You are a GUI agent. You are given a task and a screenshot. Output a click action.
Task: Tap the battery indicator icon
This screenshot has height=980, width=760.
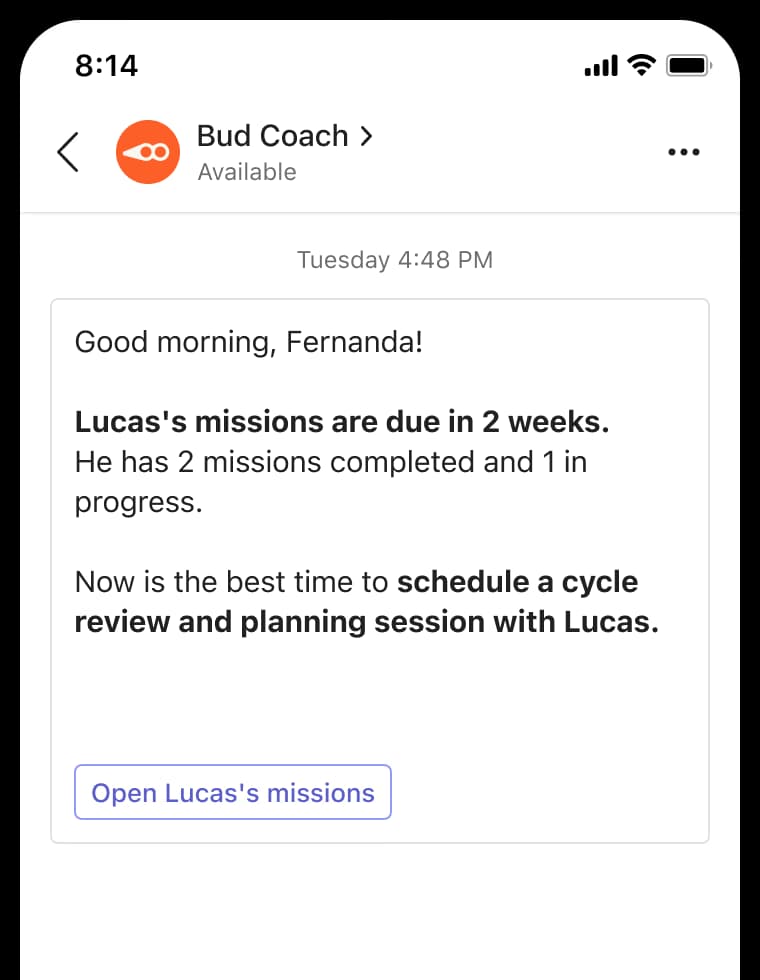690,65
